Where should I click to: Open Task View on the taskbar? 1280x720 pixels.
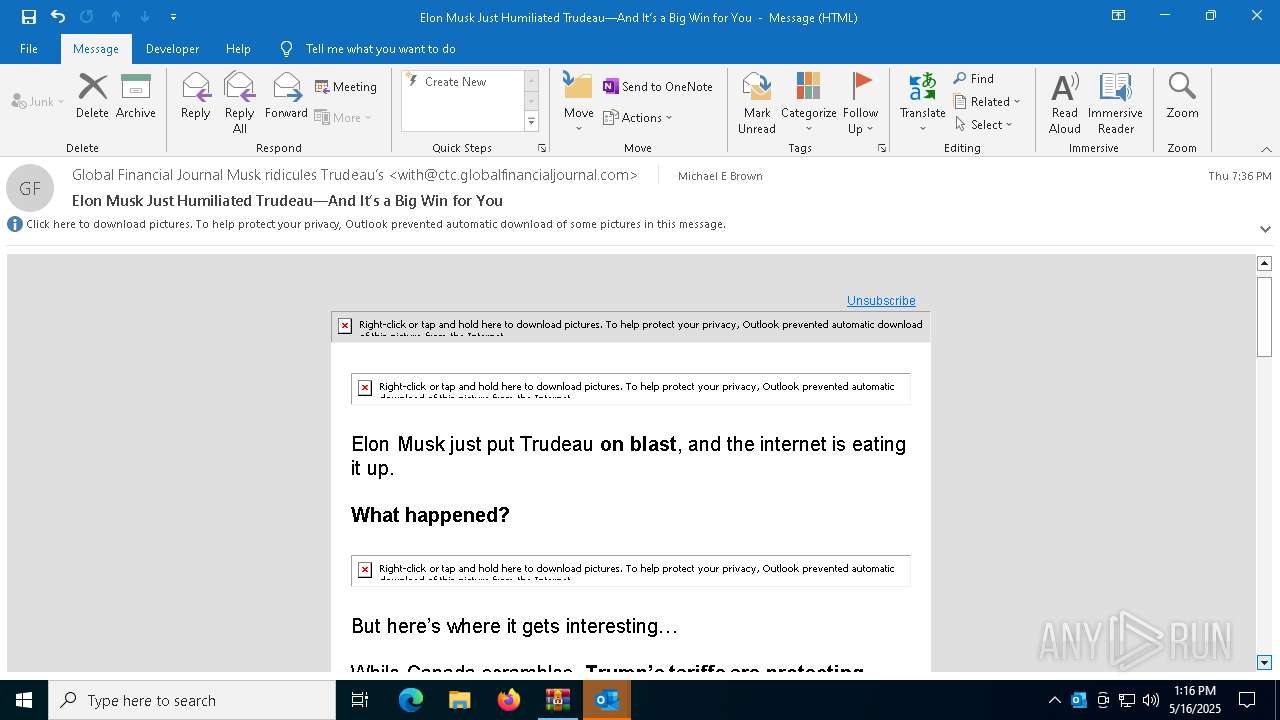point(361,700)
